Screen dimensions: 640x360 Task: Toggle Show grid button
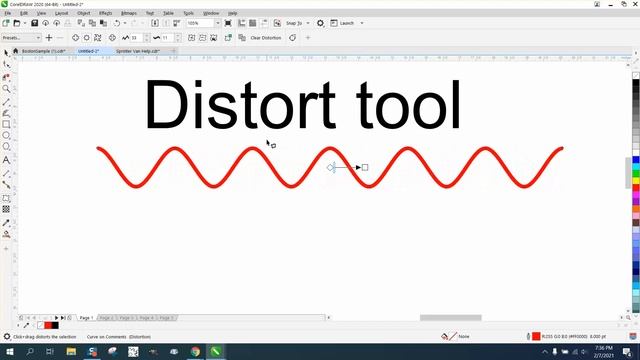(x=253, y=23)
